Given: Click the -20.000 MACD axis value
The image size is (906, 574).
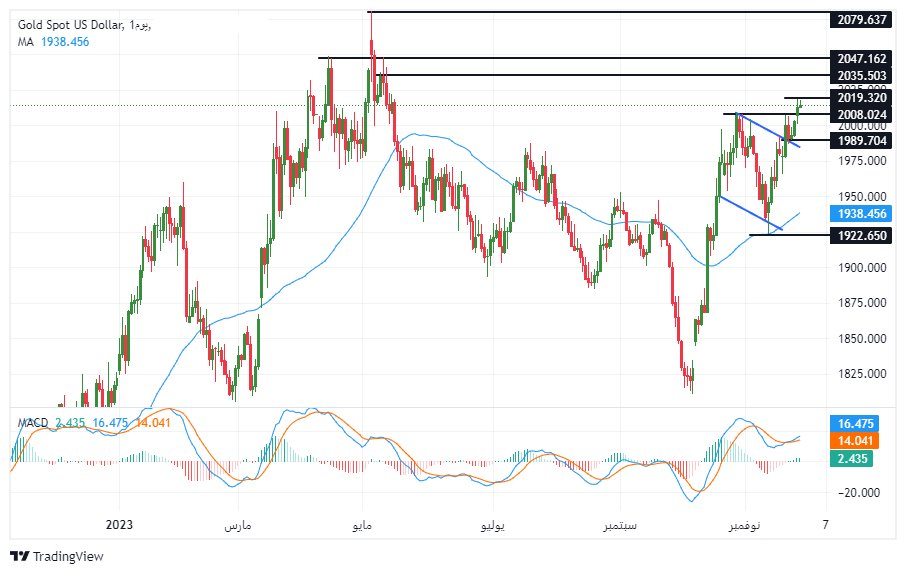Looking at the screenshot, I should (x=857, y=492).
